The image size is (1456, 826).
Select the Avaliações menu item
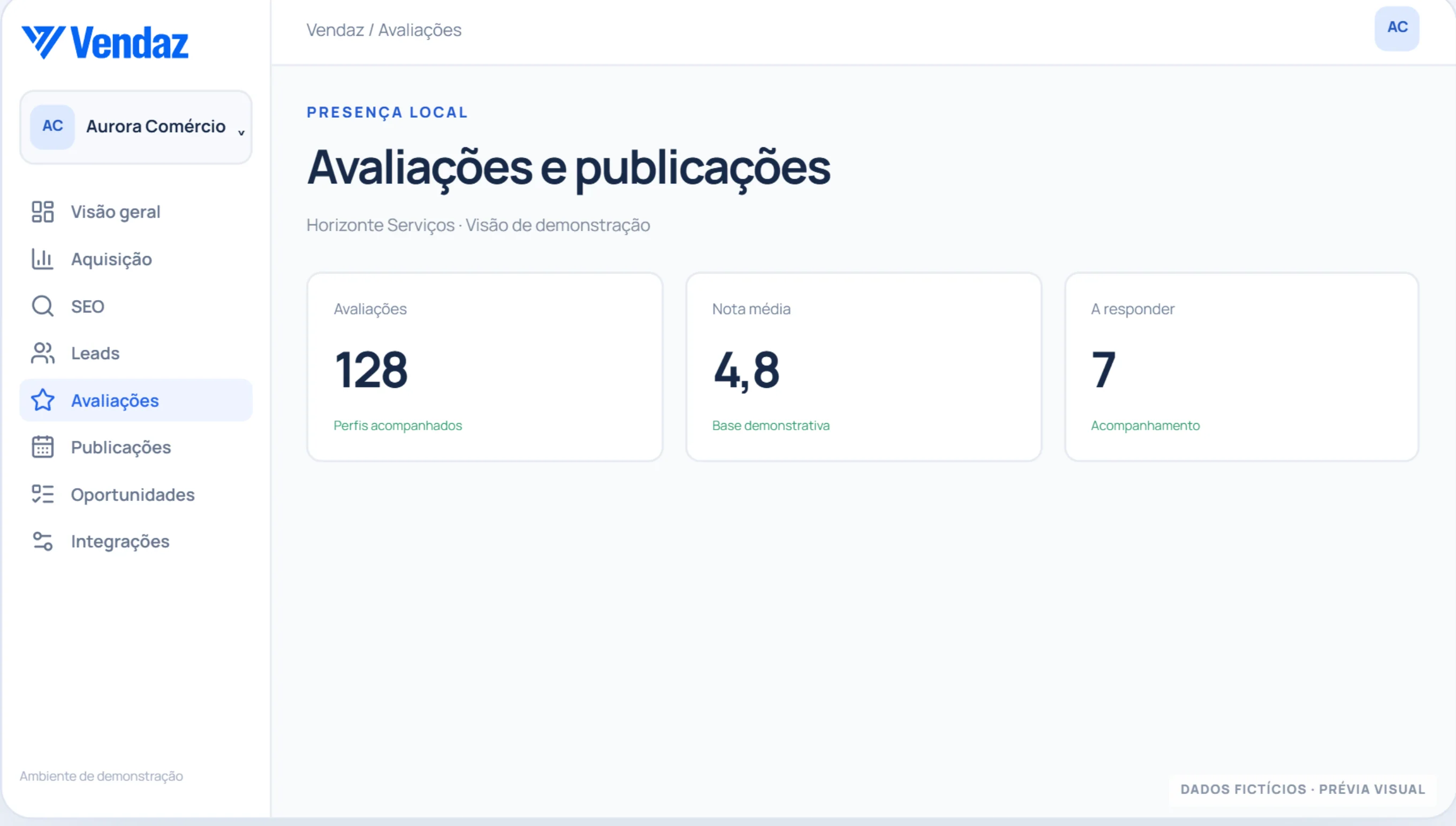pos(135,401)
